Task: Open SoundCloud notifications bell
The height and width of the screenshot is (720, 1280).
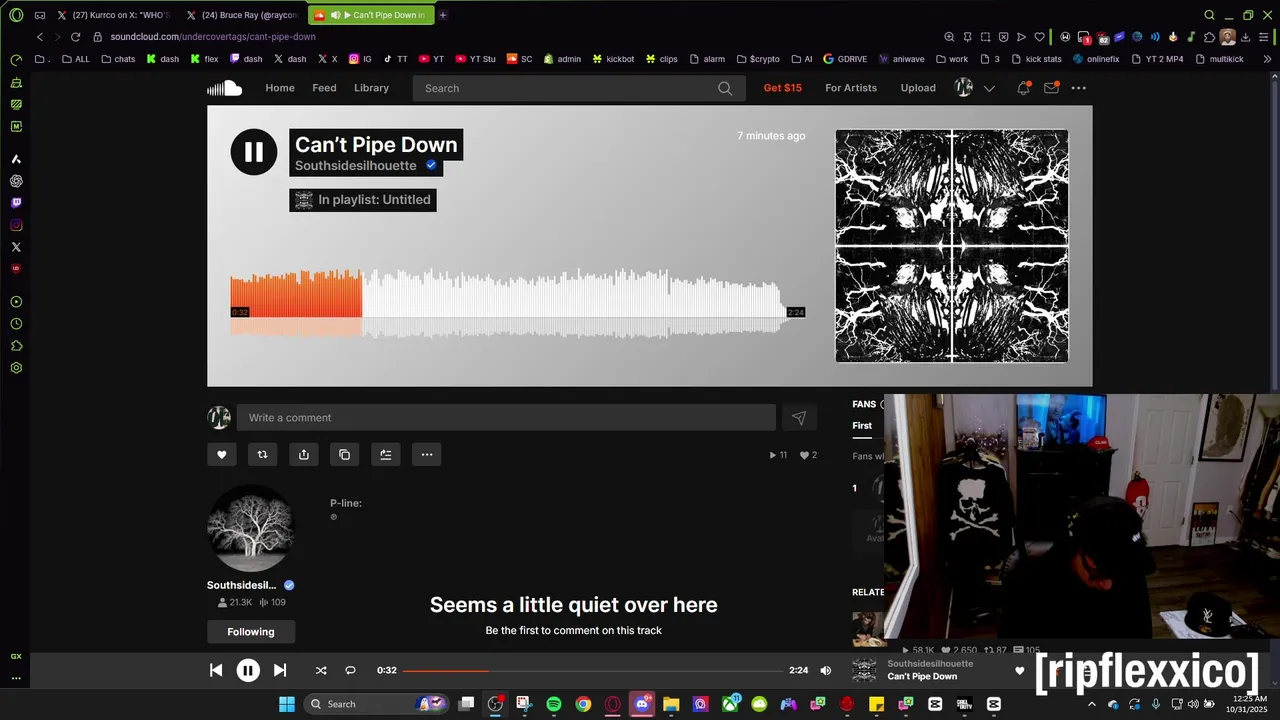Action: click(x=1023, y=88)
